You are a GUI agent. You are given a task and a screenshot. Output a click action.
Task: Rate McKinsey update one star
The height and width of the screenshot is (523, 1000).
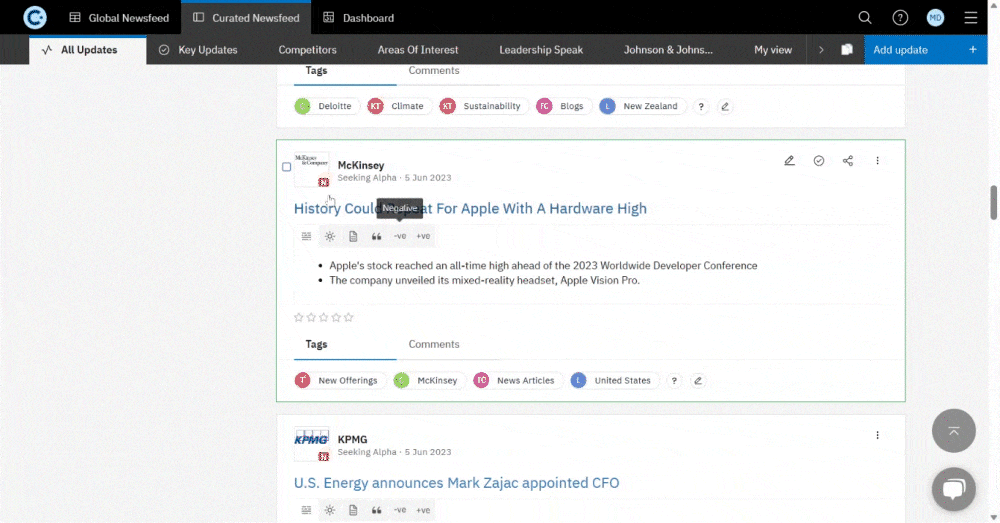pyautogui.click(x=298, y=318)
